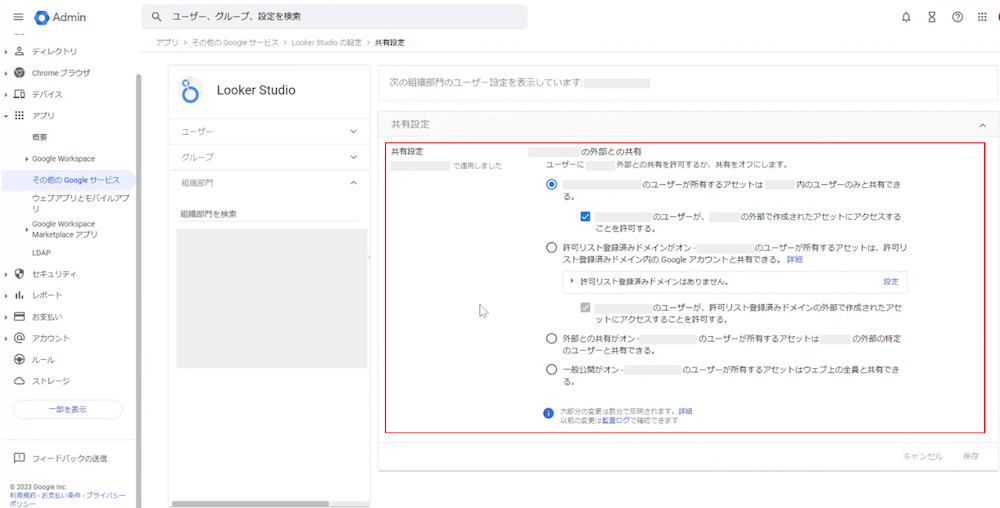Click the アカウント at-sign icon
1000x508 pixels.
[19, 338]
